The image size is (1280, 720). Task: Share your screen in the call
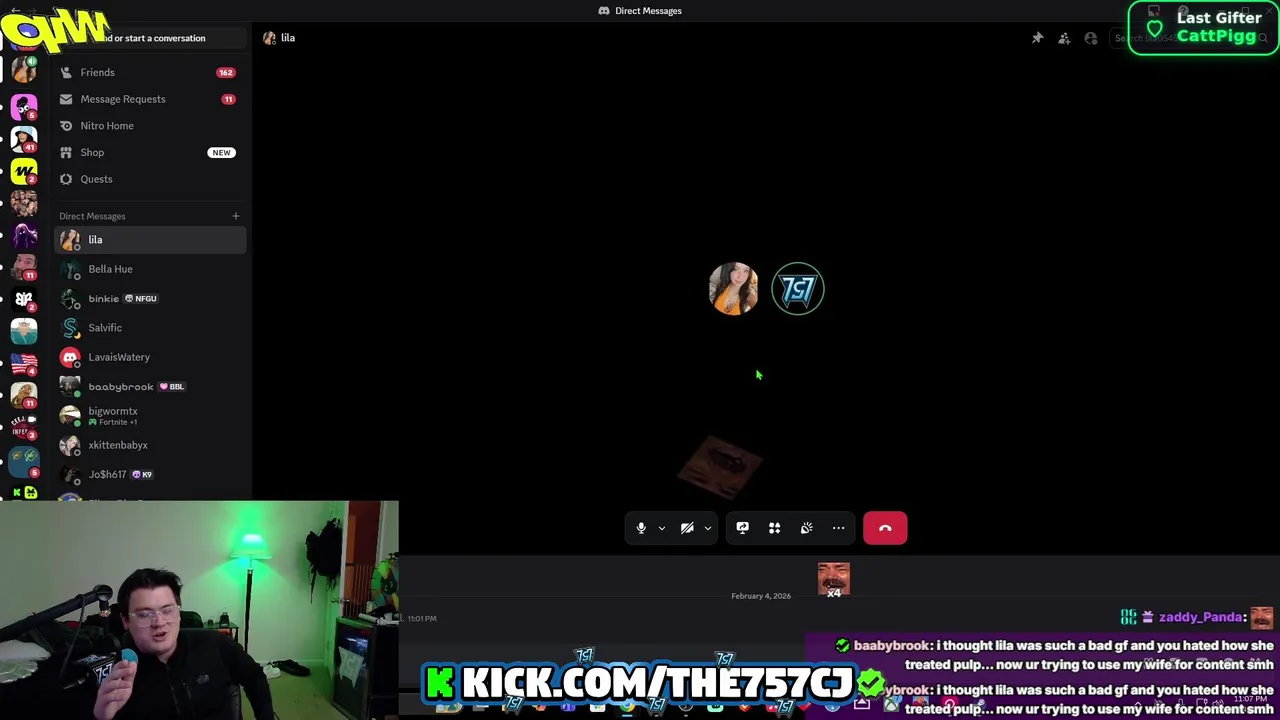(x=742, y=528)
